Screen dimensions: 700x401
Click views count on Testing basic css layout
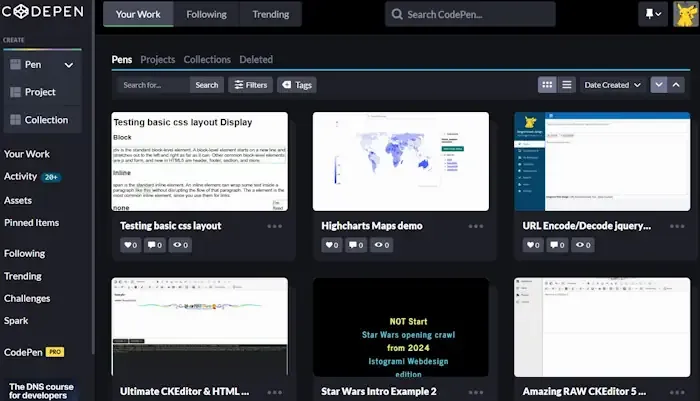point(180,245)
